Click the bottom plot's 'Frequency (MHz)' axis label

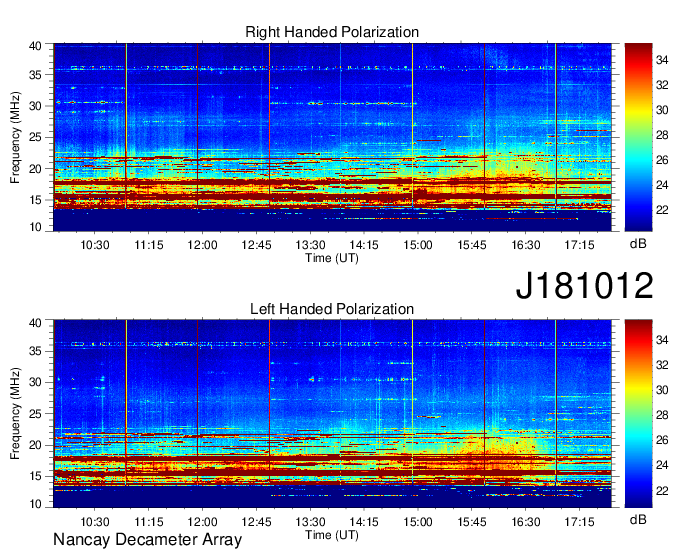[x=15, y=414]
